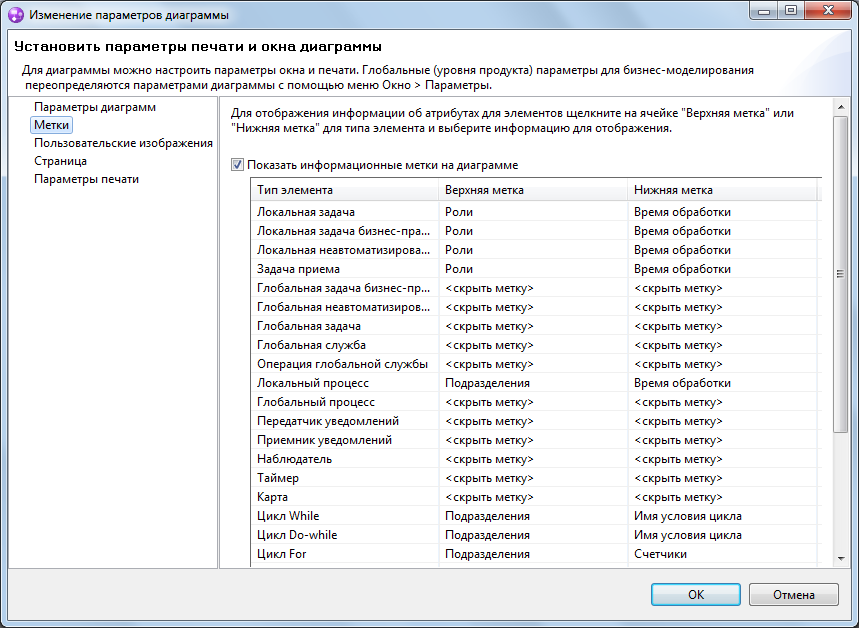This screenshot has height=628, width=859.
Task: Click top label cell for 'Таймер' row
Action: point(532,478)
